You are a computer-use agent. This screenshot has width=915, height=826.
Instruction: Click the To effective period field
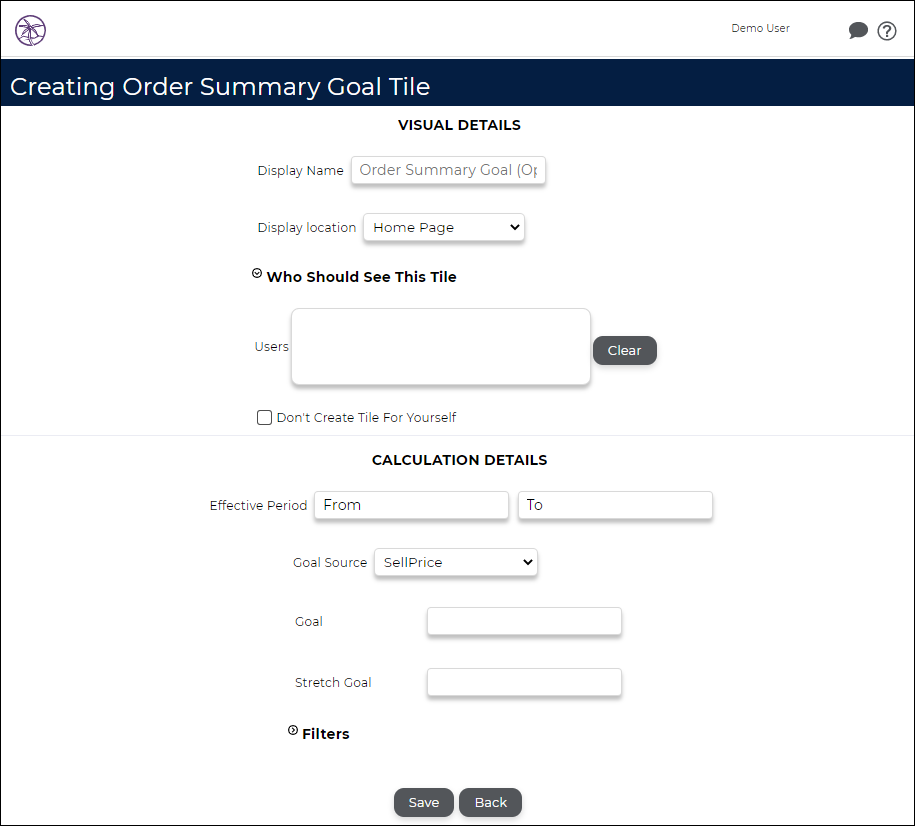[x=614, y=505]
